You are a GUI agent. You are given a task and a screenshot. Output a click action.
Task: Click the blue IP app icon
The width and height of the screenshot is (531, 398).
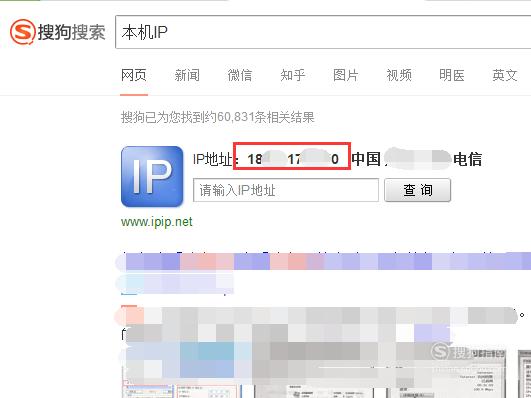(x=152, y=176)
